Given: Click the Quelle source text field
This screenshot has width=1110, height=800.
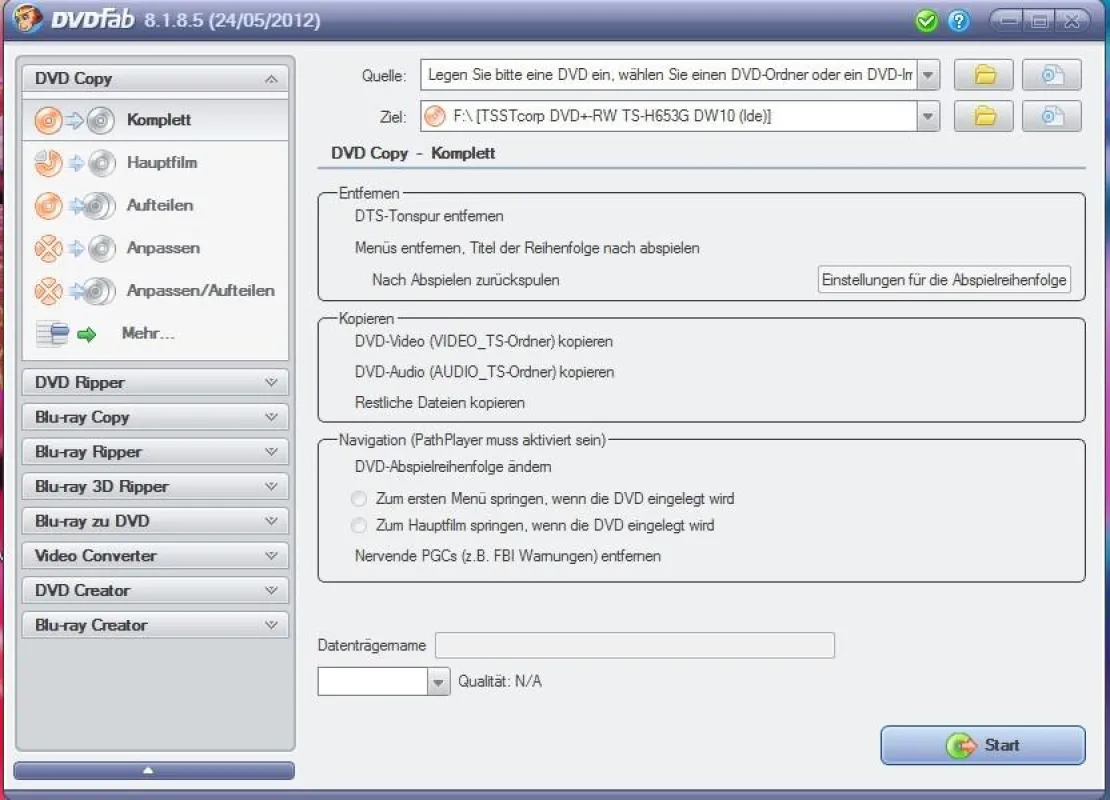Looking at the screenshot, I should click(668, 75).
